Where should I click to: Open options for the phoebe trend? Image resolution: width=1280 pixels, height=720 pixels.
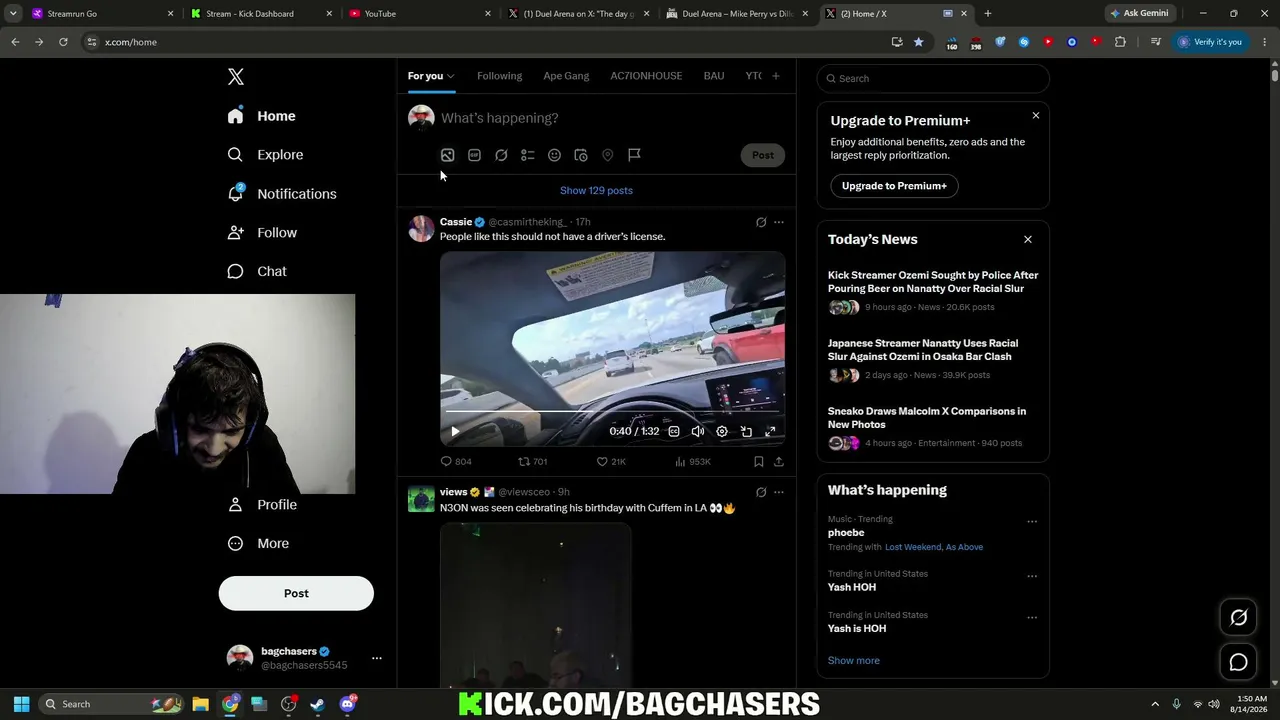[1032, 521]
